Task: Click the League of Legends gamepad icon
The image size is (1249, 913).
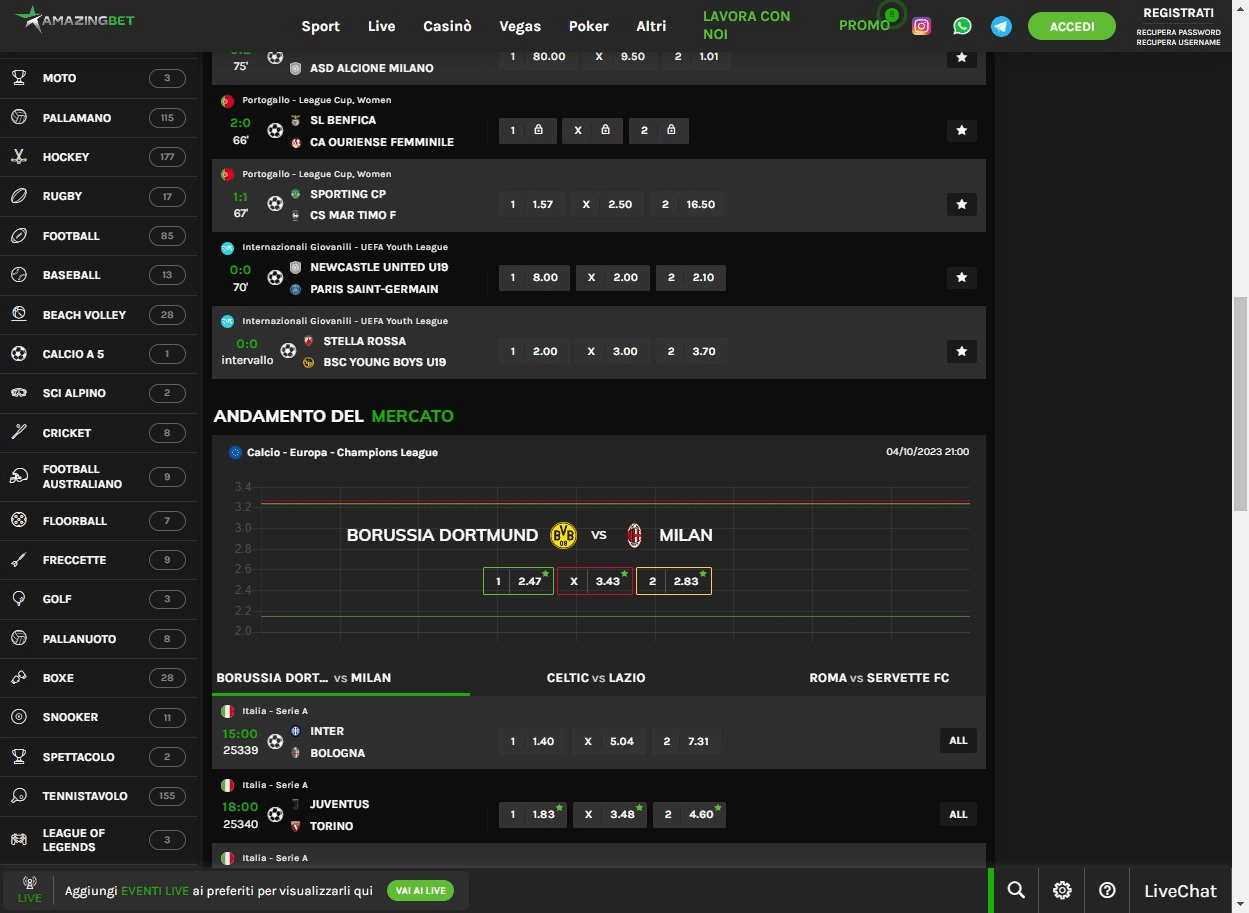Action: tap(19, 839)
